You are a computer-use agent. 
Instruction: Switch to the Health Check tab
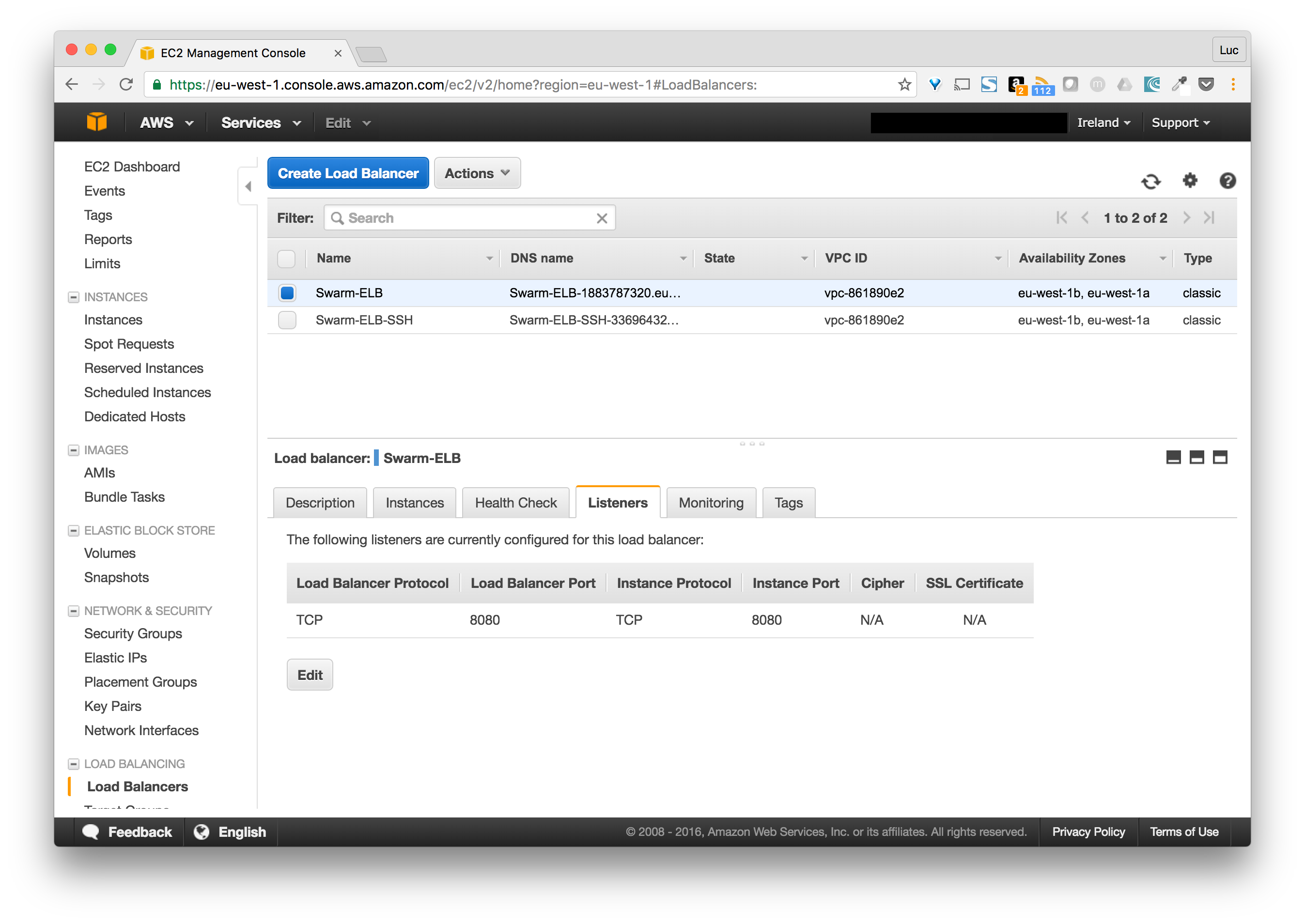pyautogui.click(x=515, y=502)
